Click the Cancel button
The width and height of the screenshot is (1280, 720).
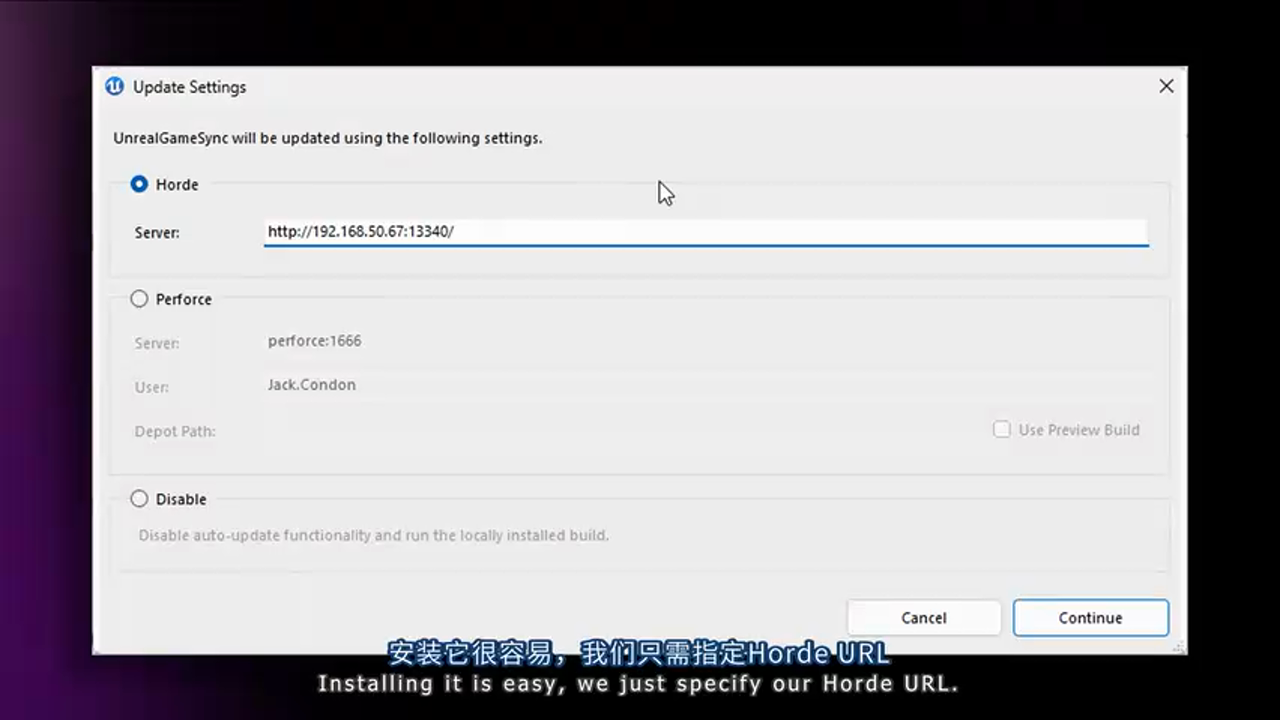[x=923, y=617]
